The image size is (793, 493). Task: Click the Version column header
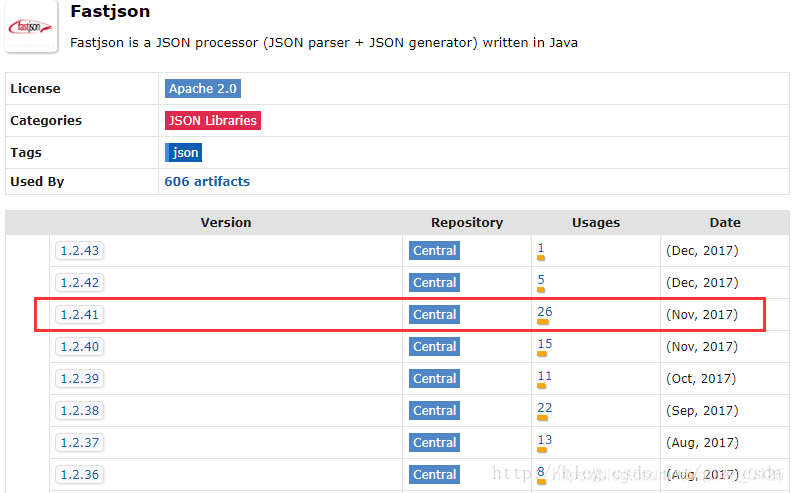[226, 222]
